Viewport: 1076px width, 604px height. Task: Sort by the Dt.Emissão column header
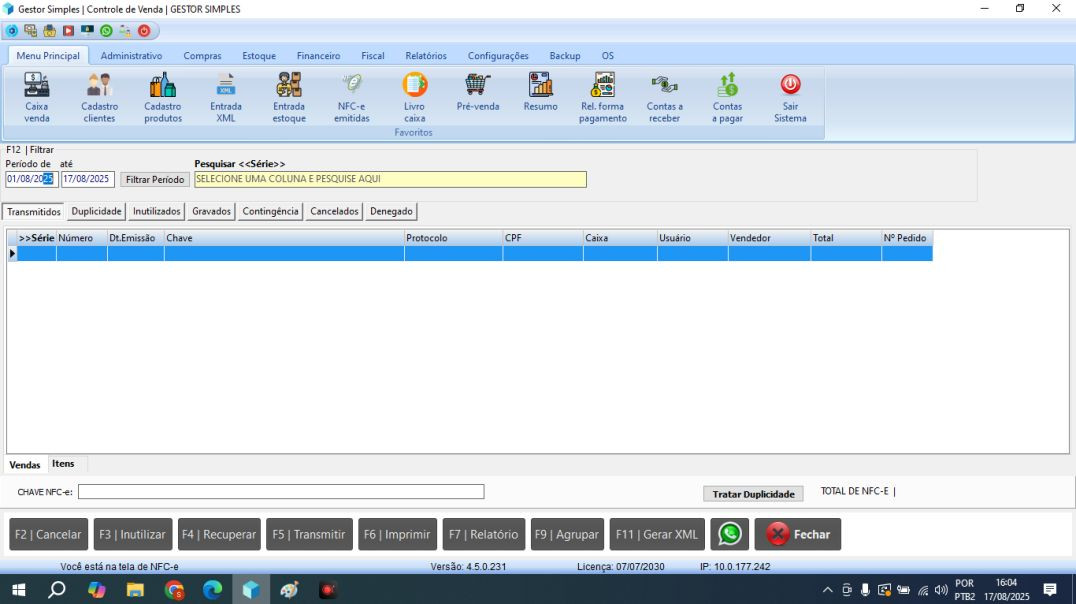[135, 238]
